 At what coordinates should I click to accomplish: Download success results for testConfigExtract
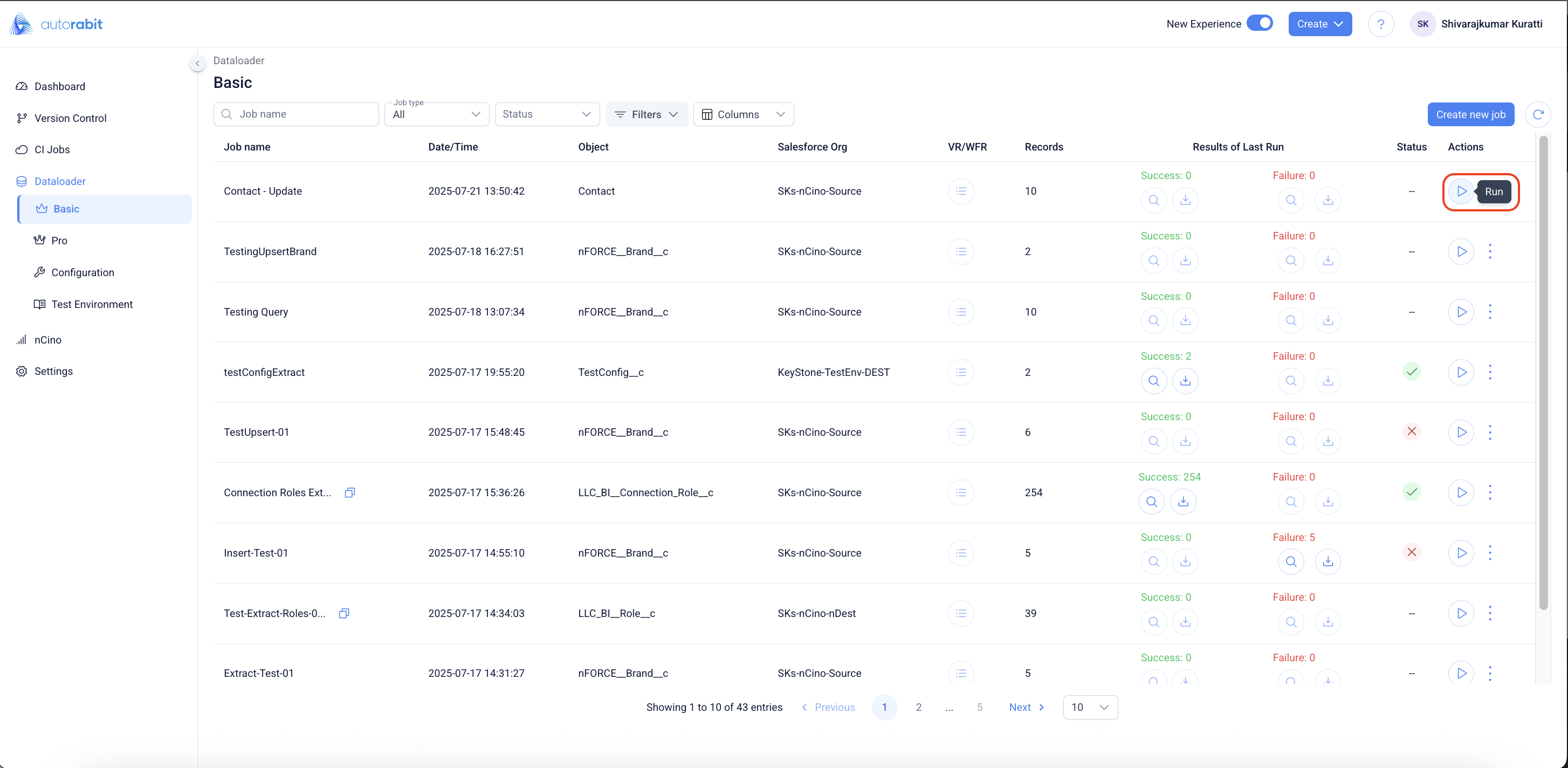1185,381
